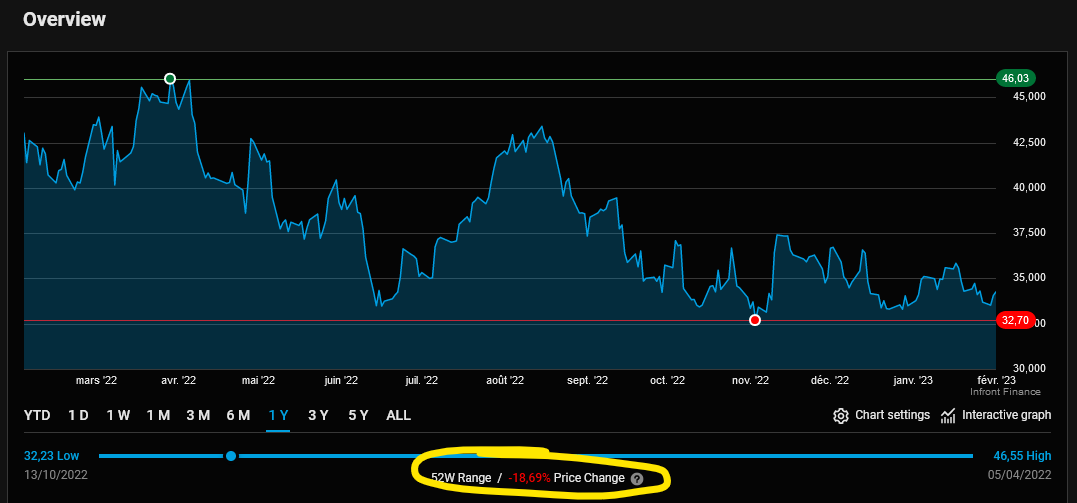1077x503 pixels.
Task: Click the red 32,70 price label
Action: point(1015,320)
